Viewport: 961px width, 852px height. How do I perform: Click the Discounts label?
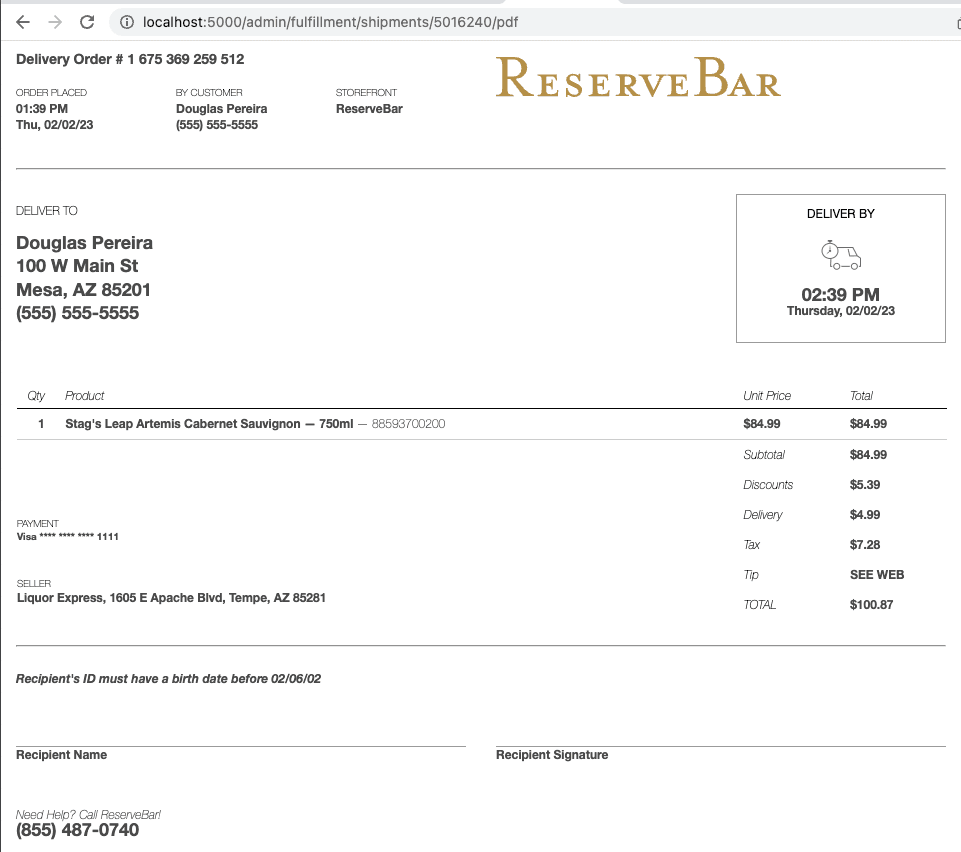pos(768,485)
